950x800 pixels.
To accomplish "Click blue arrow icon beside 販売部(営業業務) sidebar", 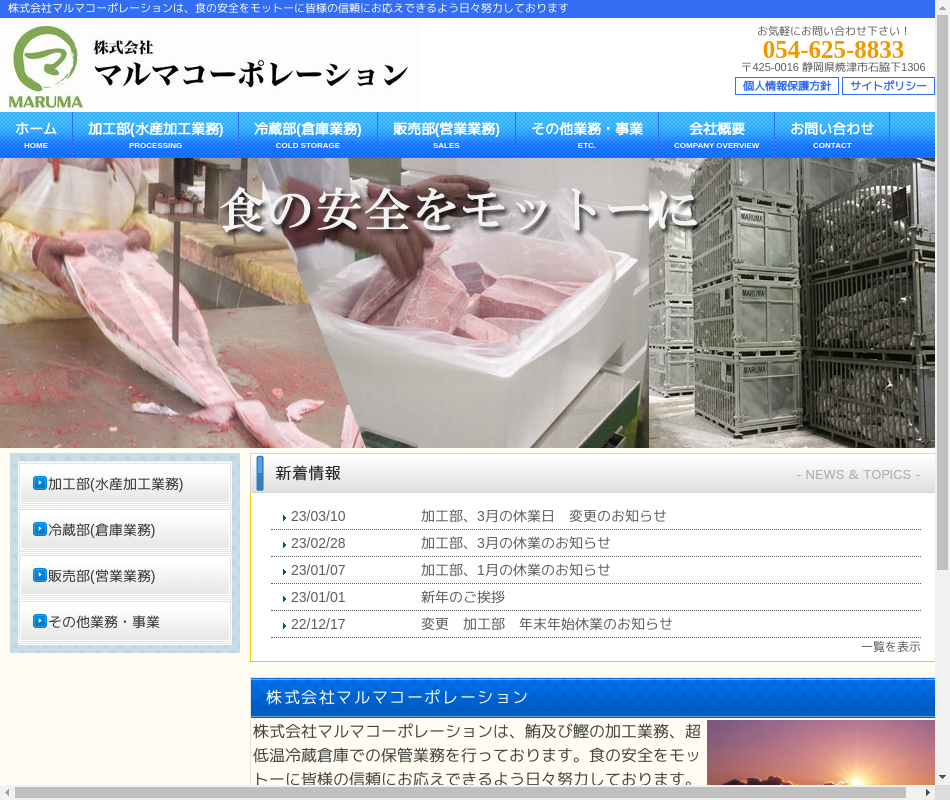I will [40, 575].
